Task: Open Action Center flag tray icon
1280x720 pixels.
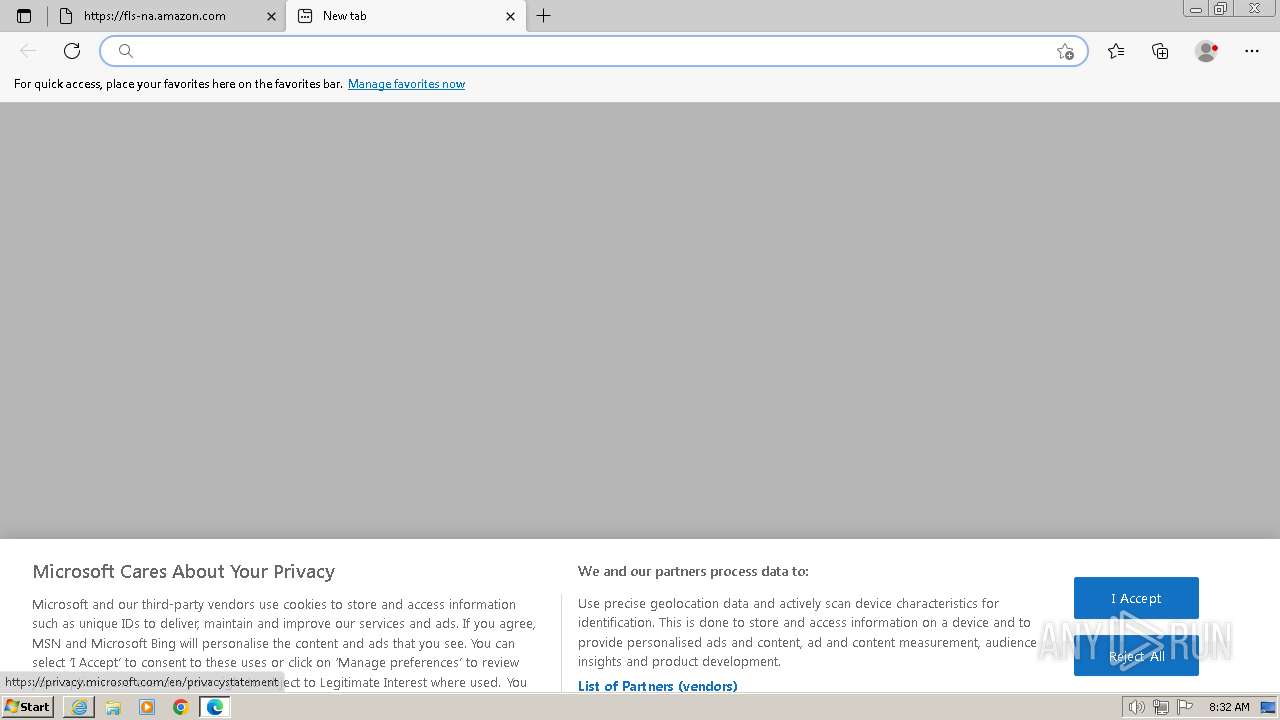Action: click(x=1185, y=707)
